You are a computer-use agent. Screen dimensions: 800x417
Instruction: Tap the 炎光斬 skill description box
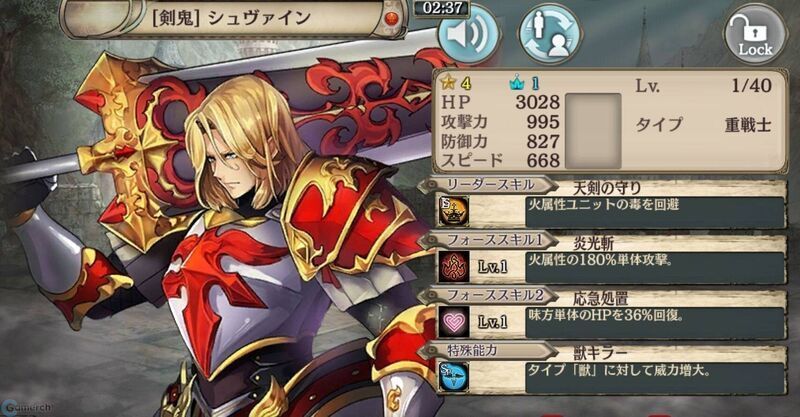coord(656,267)
